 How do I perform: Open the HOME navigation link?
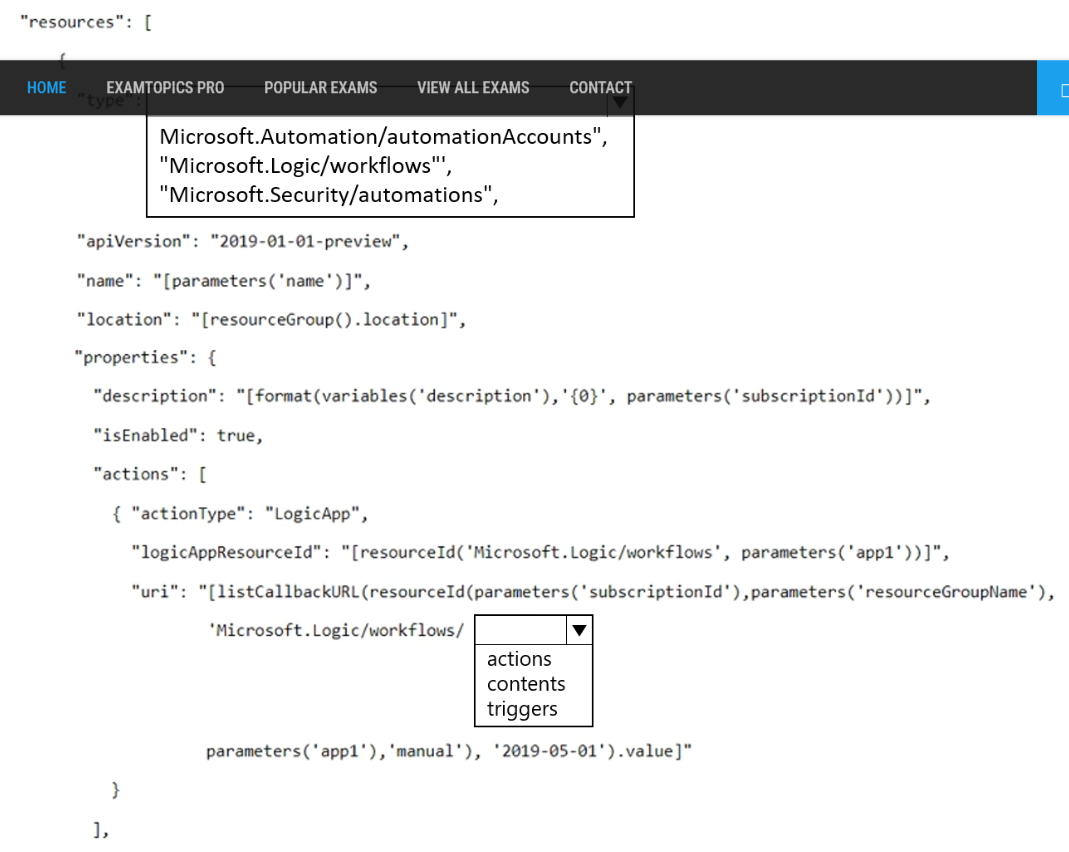46,88
